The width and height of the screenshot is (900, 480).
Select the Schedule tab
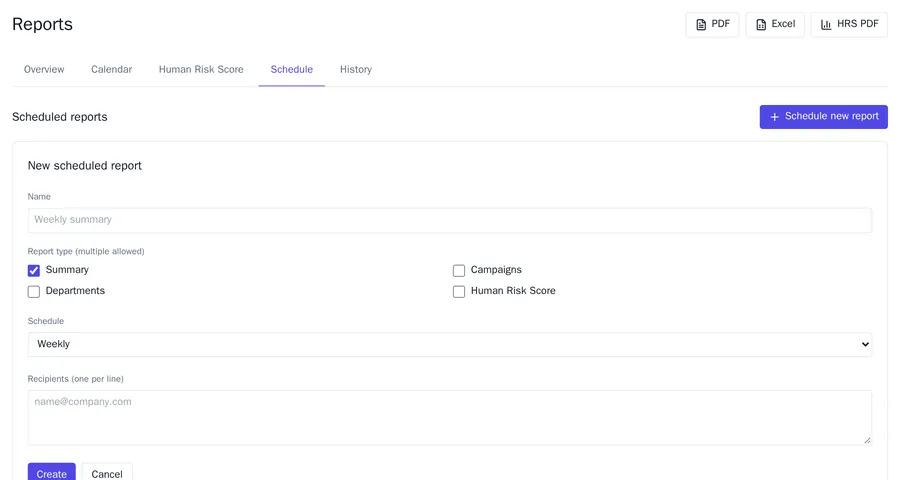(x=292, y=69)
